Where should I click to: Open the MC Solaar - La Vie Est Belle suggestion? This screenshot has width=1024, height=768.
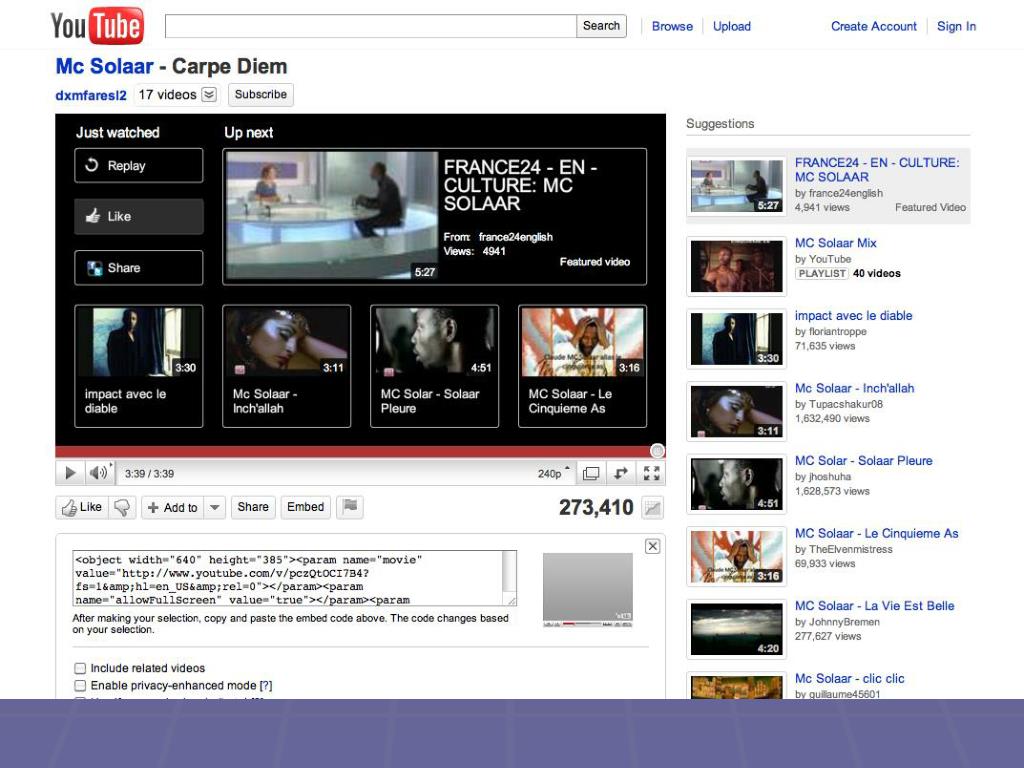coord(874,605)
